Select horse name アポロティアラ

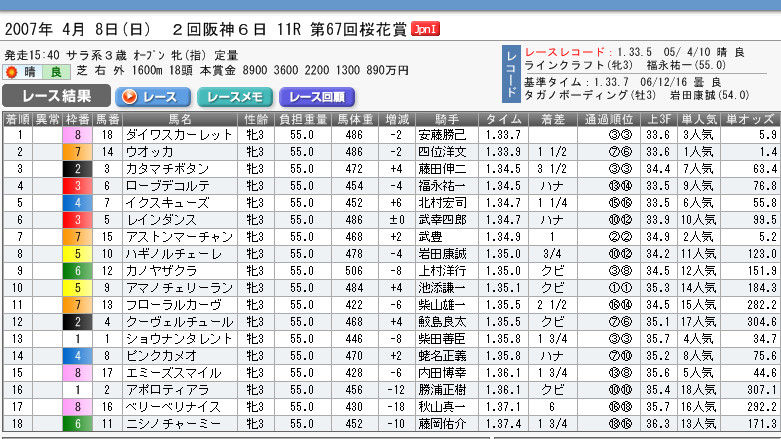pyautogui.click(x=167, y=390)
